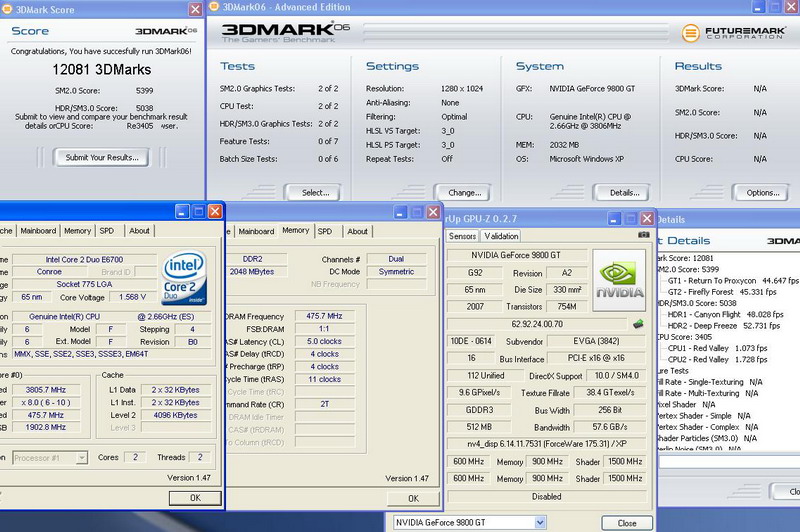Click the Core Speed value 3805.7 MHz
This screenshot has height=532, width=800.
coord(45,390)
